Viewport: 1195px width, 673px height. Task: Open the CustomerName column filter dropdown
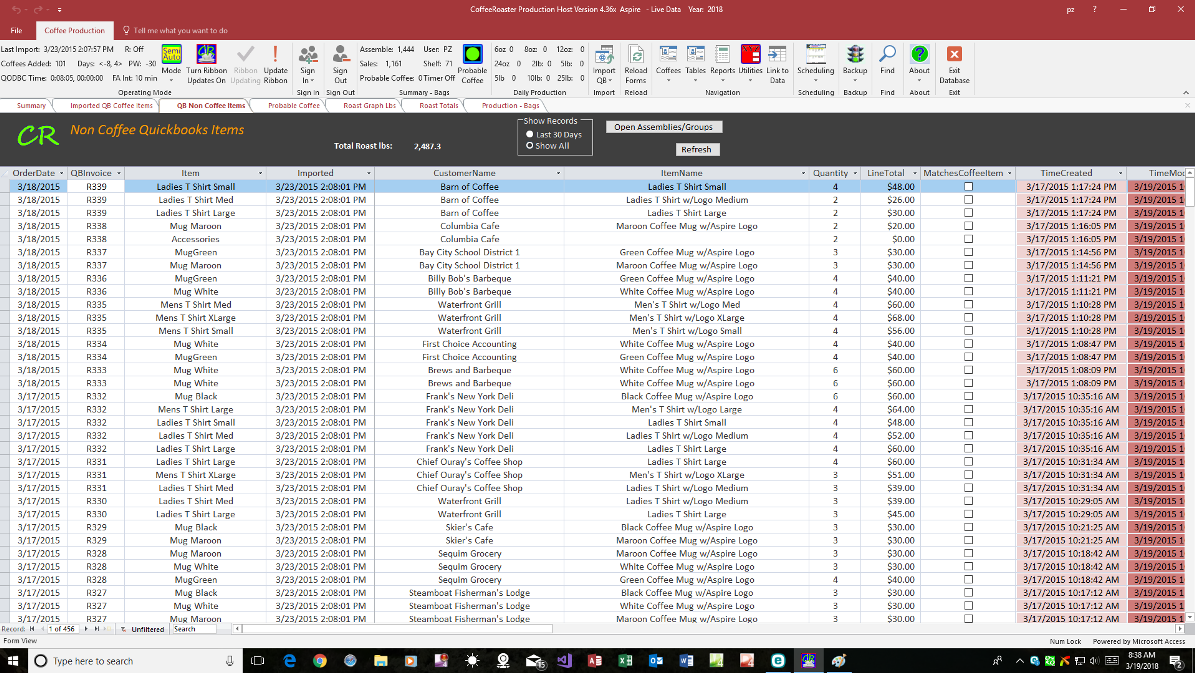click(558, 174)
